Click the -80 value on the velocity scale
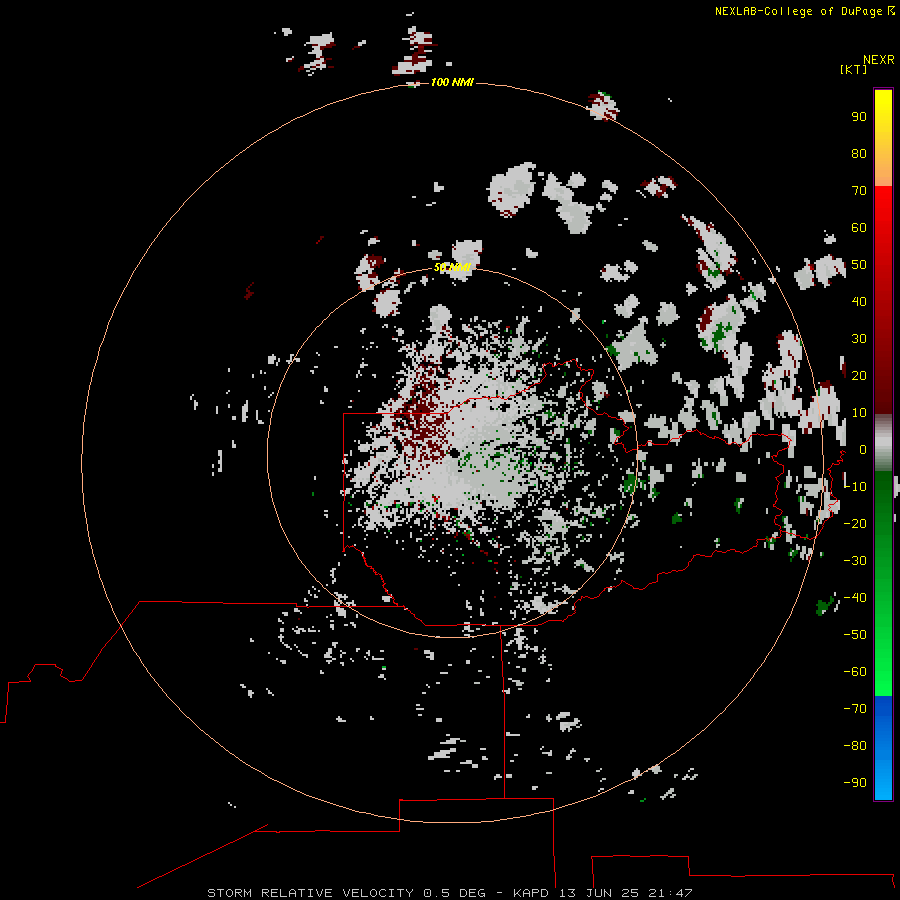The width and height of the screenshot is (900, 900). click(x=855, y=746)
